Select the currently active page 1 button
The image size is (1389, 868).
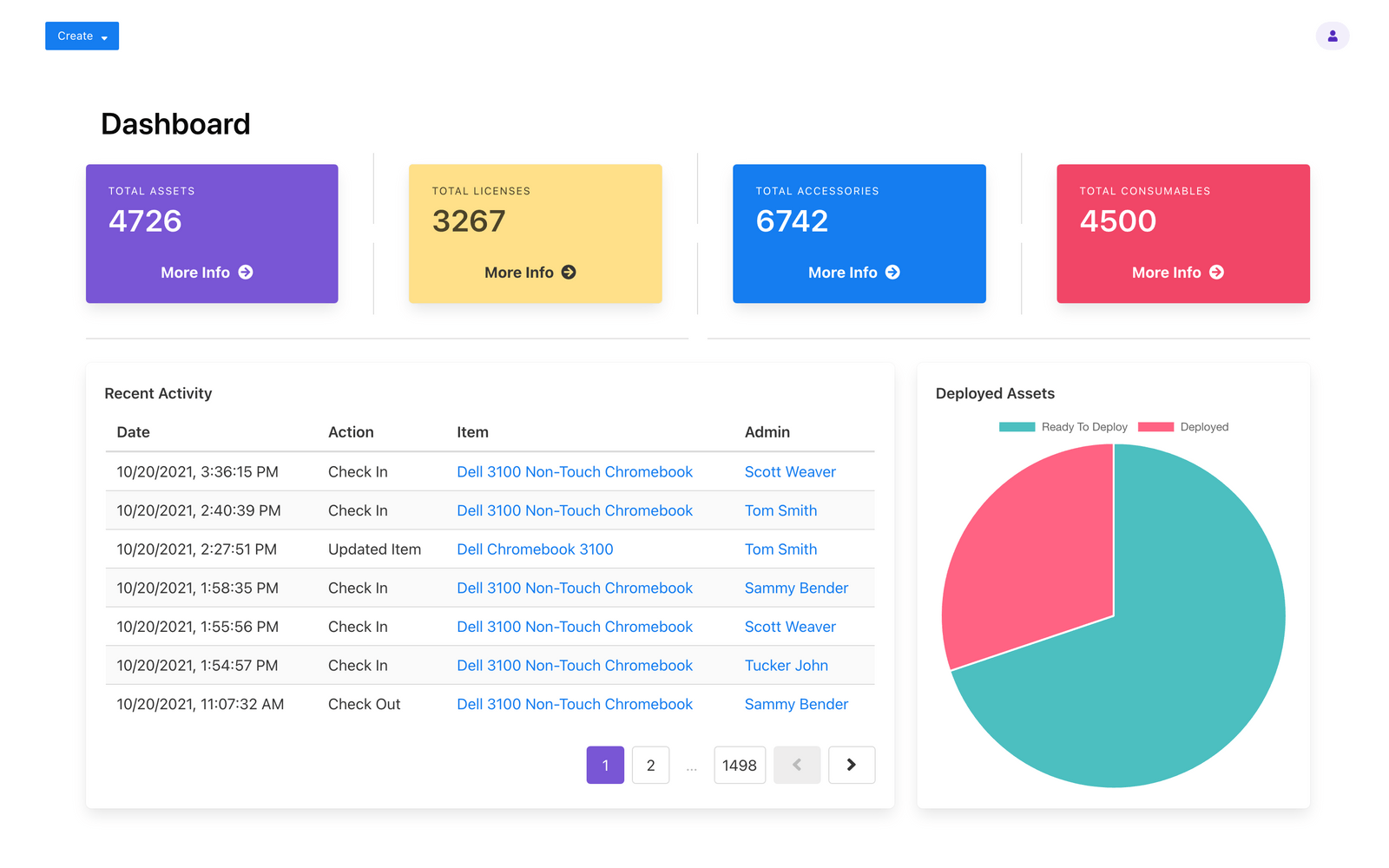[605, 765]
